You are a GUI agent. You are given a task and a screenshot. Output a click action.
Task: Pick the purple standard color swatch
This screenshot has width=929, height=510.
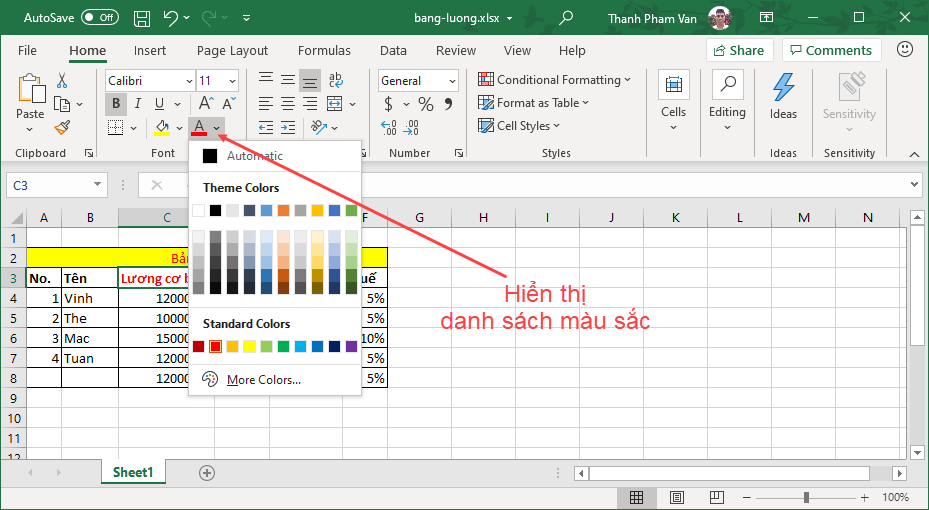[351, 346]
